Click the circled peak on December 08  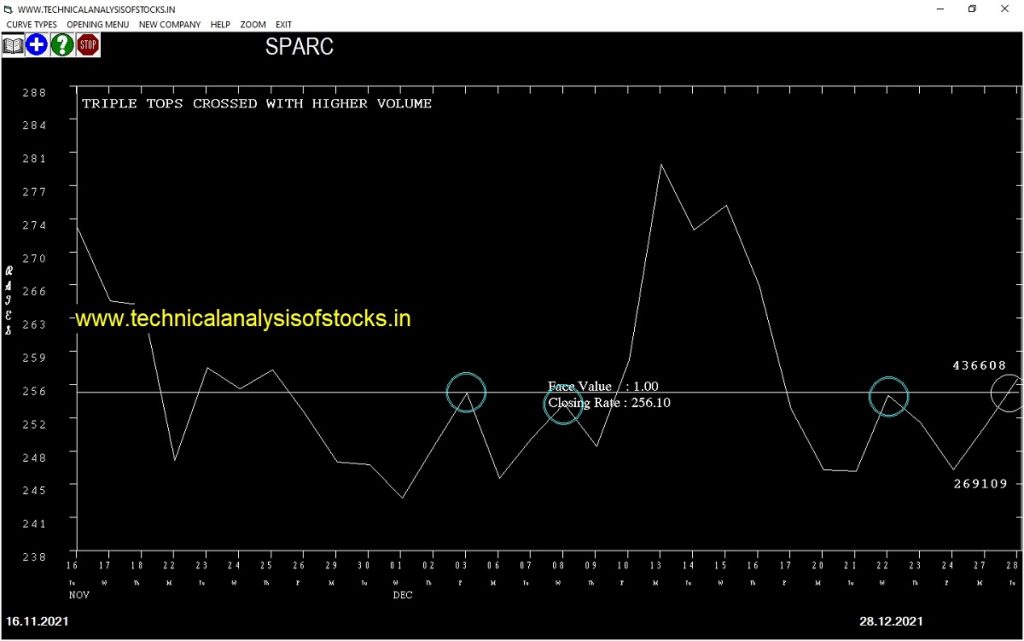click(562, 404)
